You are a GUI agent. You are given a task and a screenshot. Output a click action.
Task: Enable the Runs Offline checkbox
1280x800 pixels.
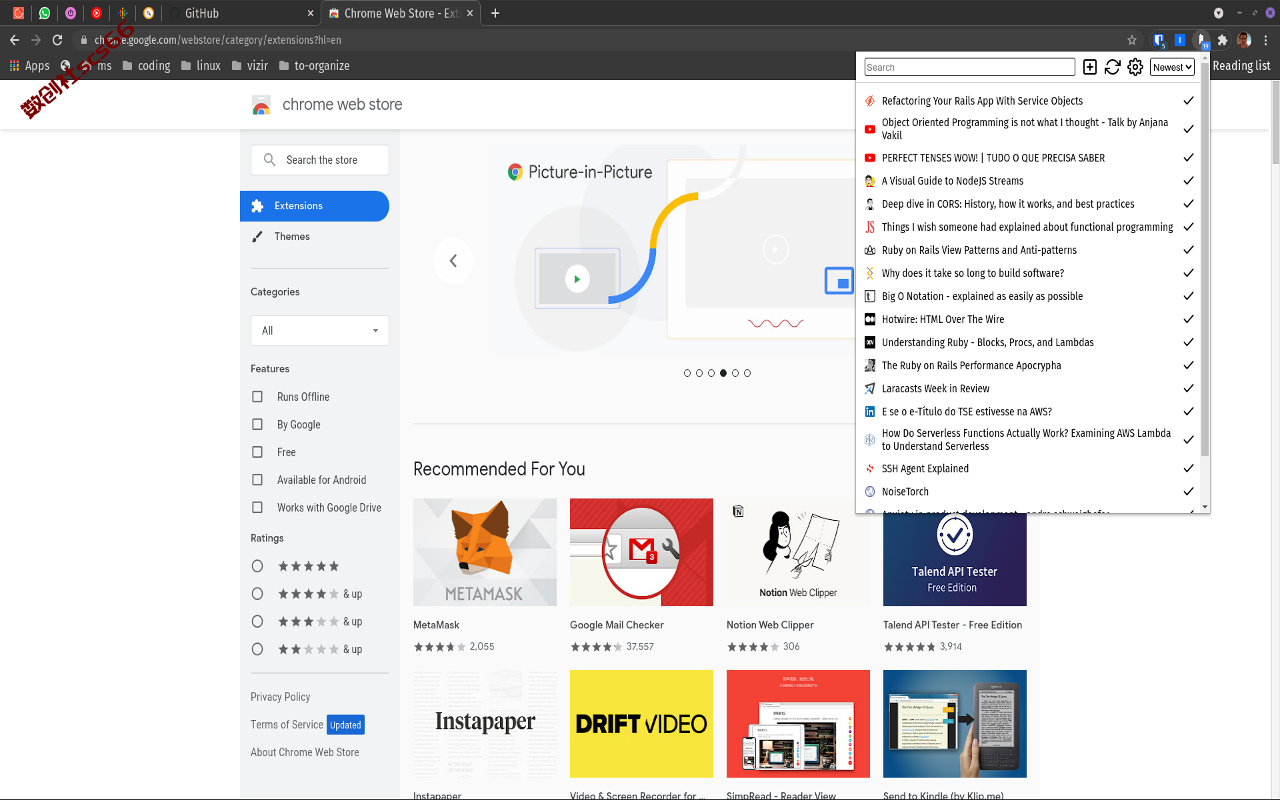click(x=257, y=397)
